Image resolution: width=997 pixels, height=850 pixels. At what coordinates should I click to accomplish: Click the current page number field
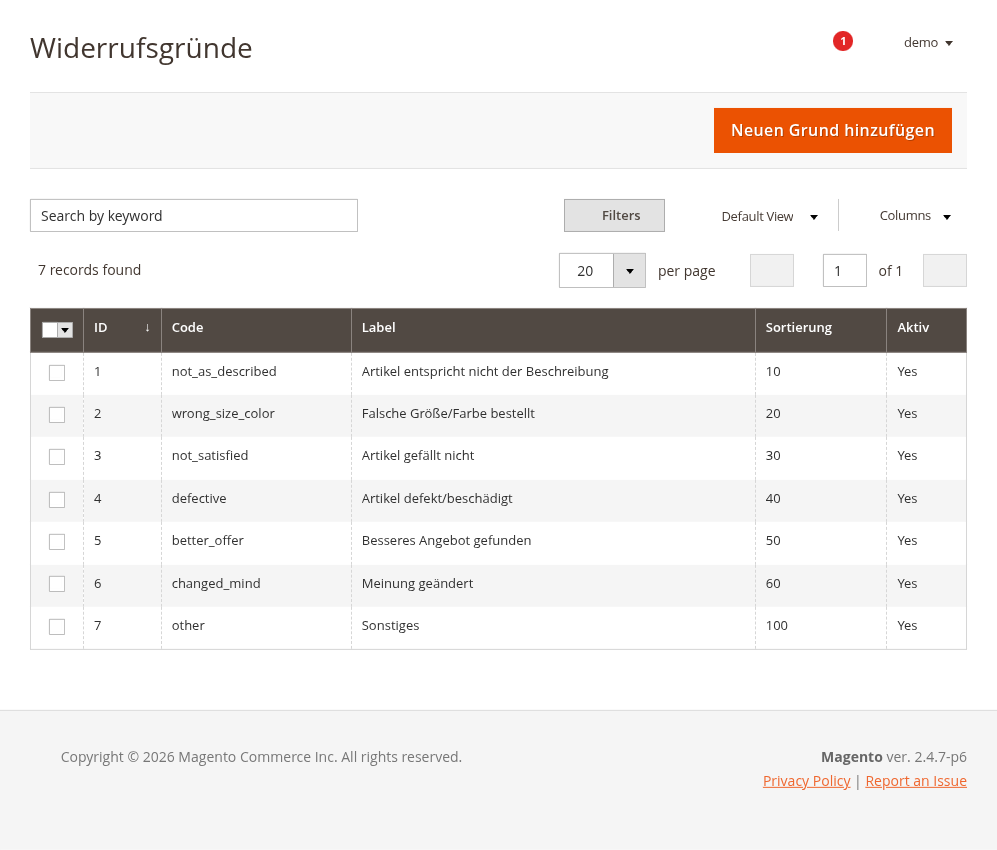pos(844,271)
